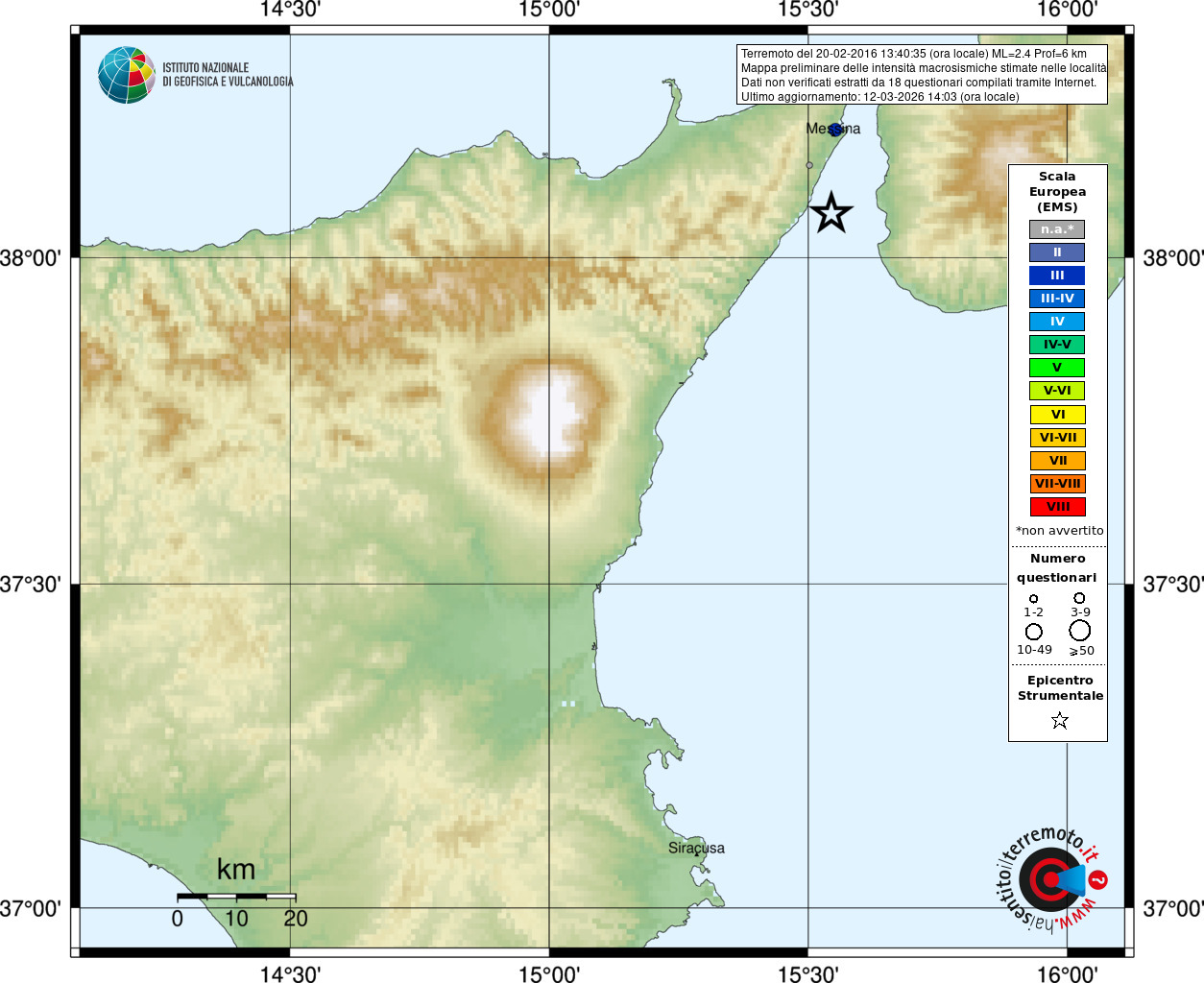Click the III-IV legend swatch
The width and height of the screenshot is (1204, 983).
1057,299
